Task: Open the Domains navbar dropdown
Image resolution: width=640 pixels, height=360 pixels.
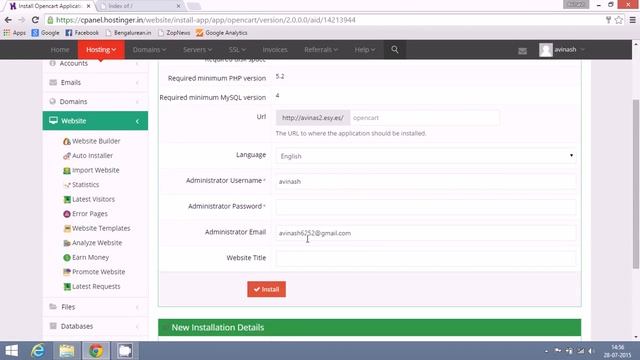Action: (x=149, y=50)
